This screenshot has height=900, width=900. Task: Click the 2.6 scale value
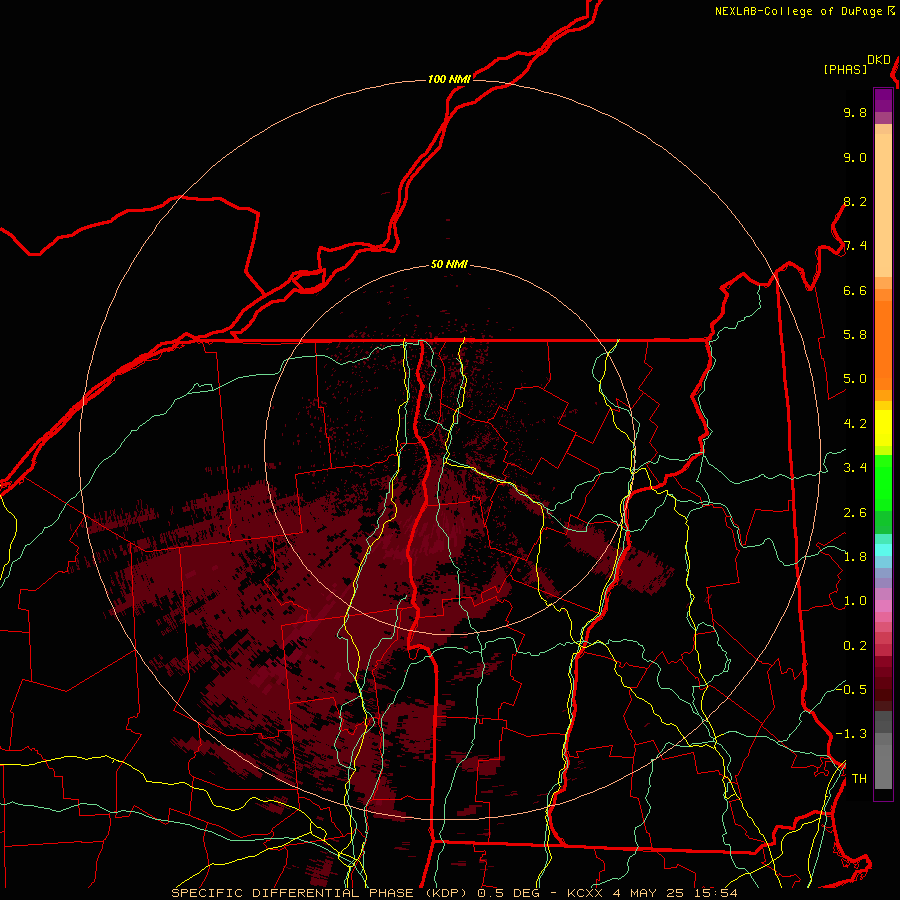(x=855, y=513)
